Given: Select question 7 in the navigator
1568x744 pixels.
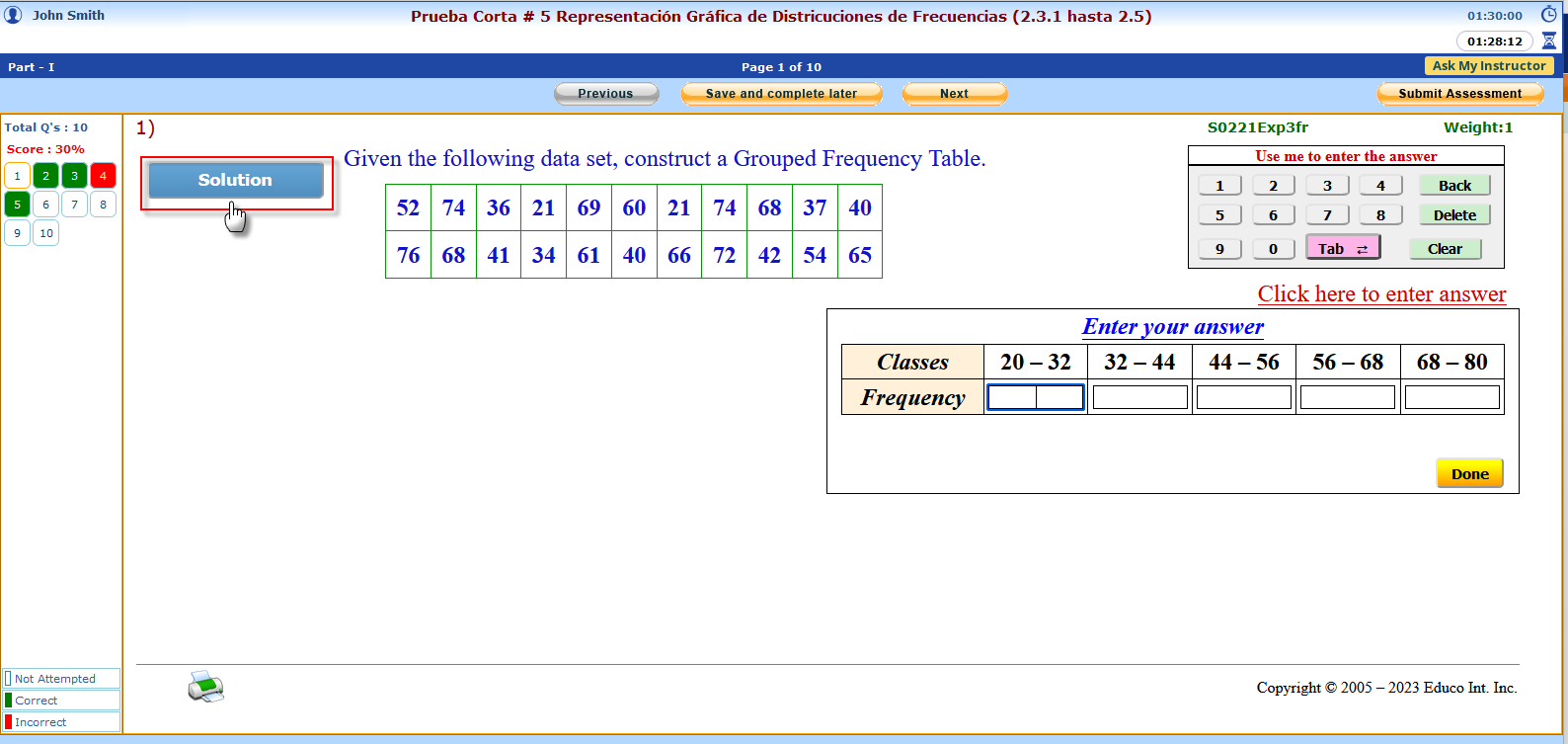Looking at the screenshot, I should click(74, 205).
